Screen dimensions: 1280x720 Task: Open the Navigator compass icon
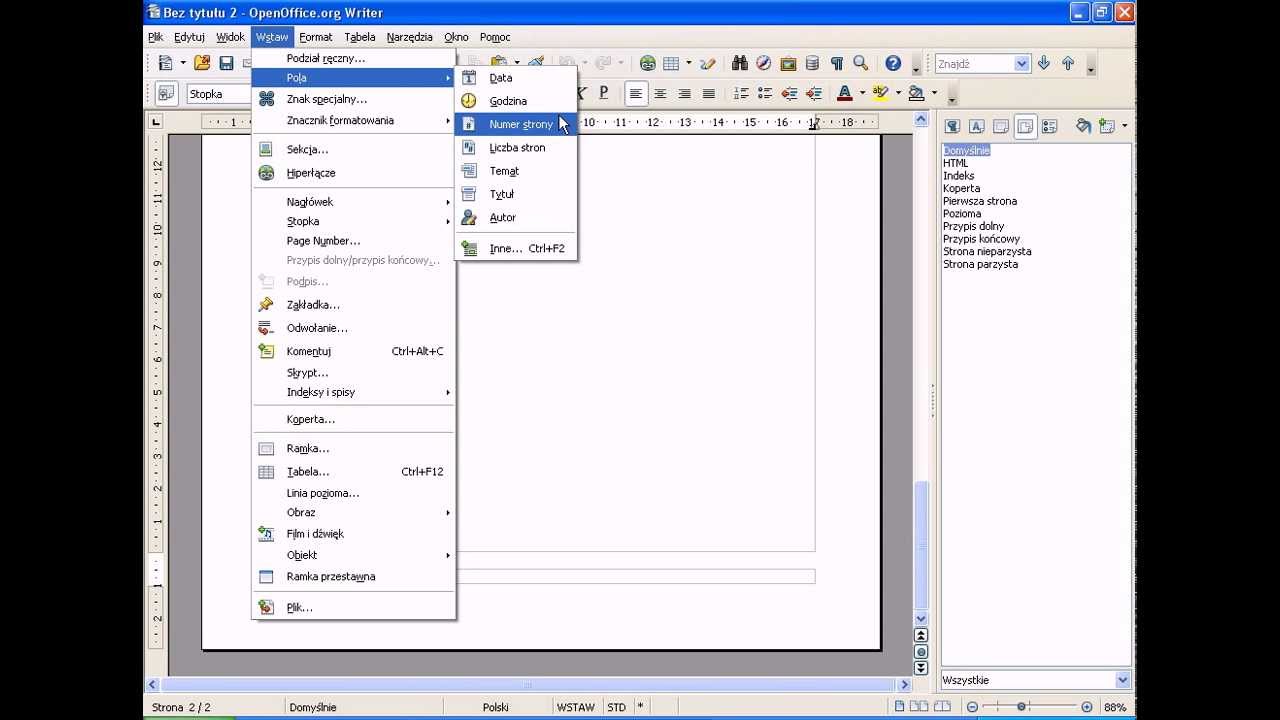764,63
